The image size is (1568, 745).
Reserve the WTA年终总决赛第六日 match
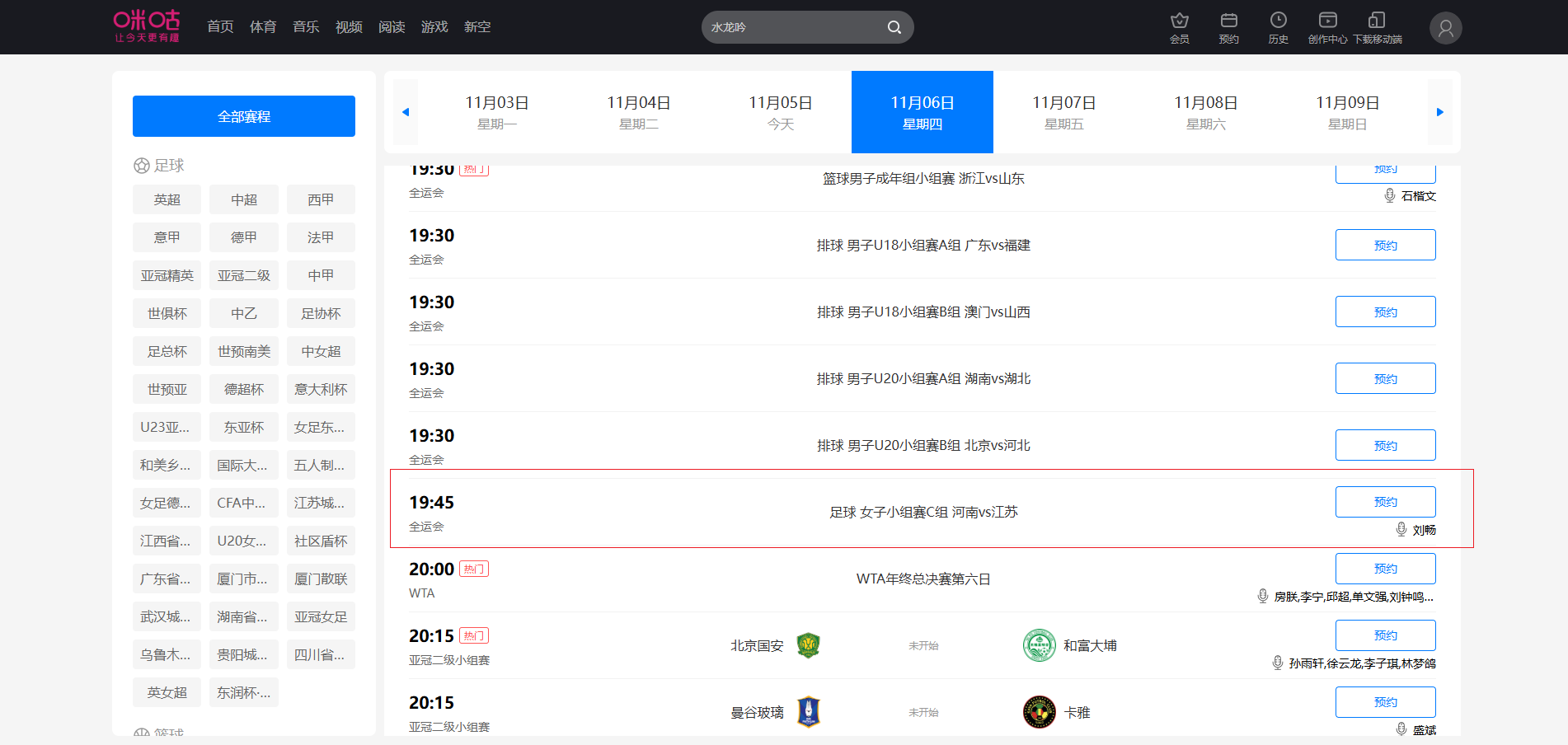point(1386,569)
